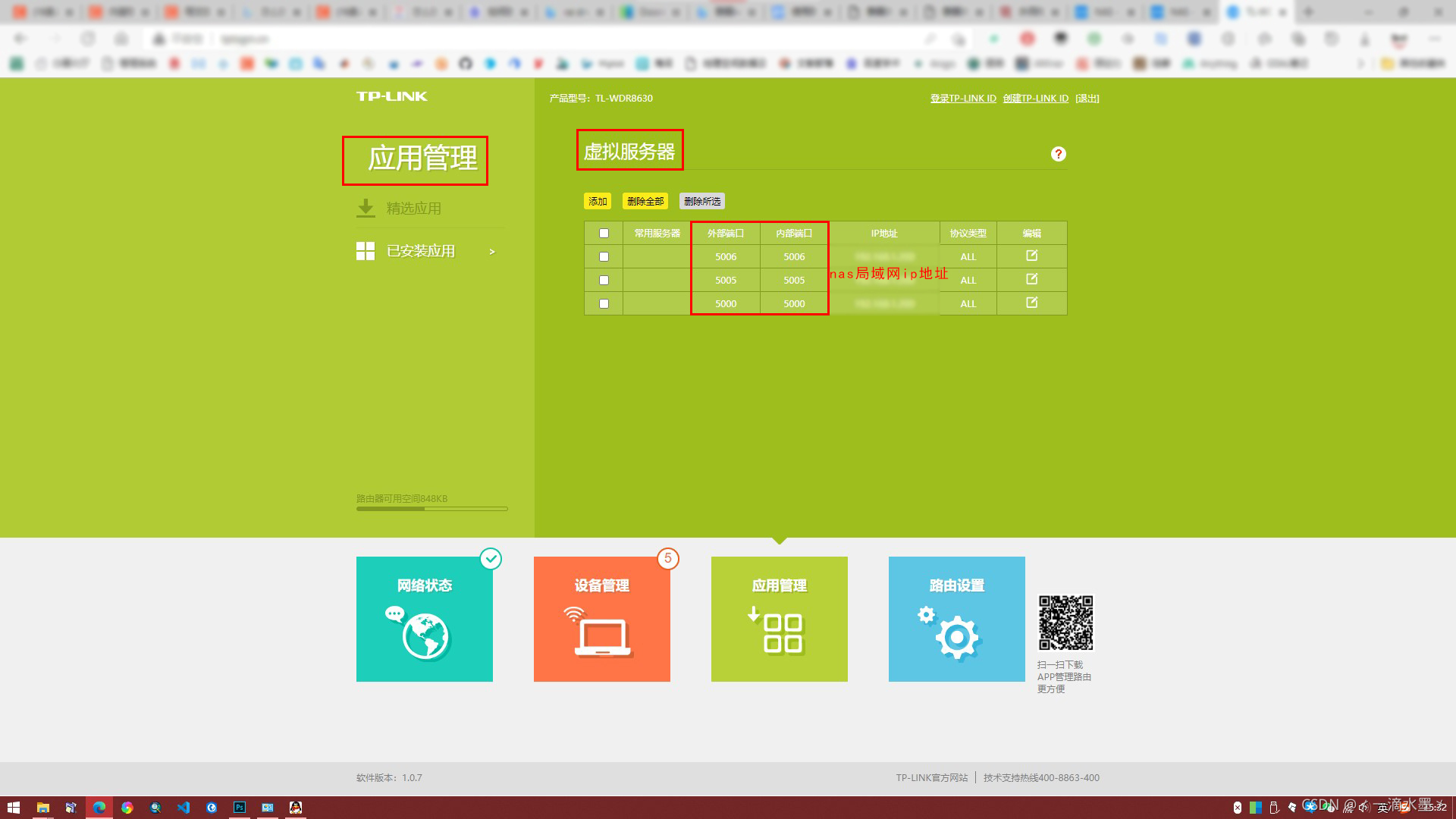The image size is (1456, 819).
Task: Open the help question mark icon
Action: (x=1059, y=154)
